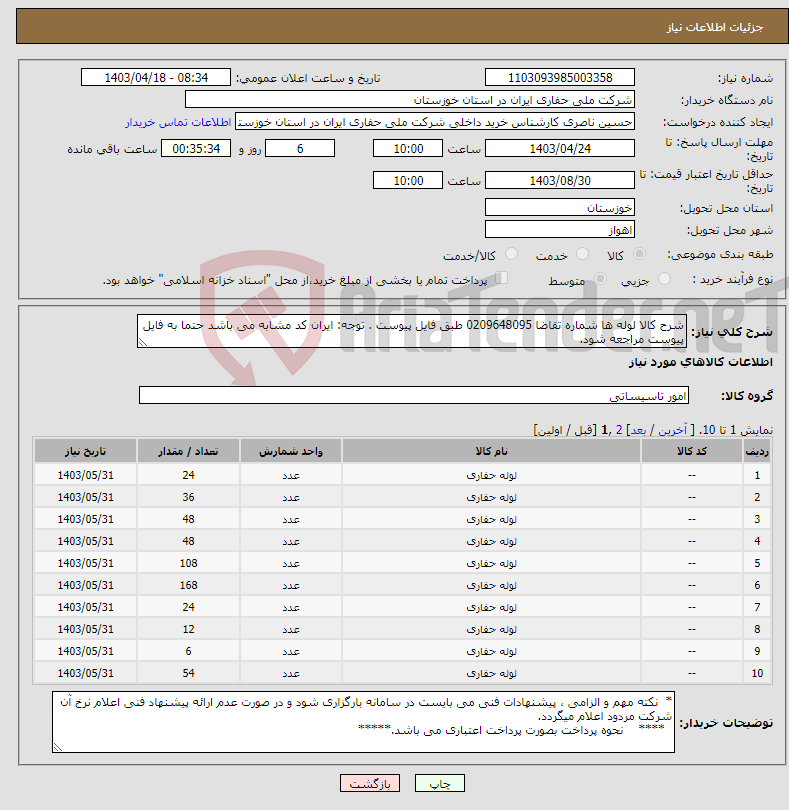Open the آخرین (last) page link
This screenshot has height=810, width=789.
pyautogui.click(x=672, y=430)
